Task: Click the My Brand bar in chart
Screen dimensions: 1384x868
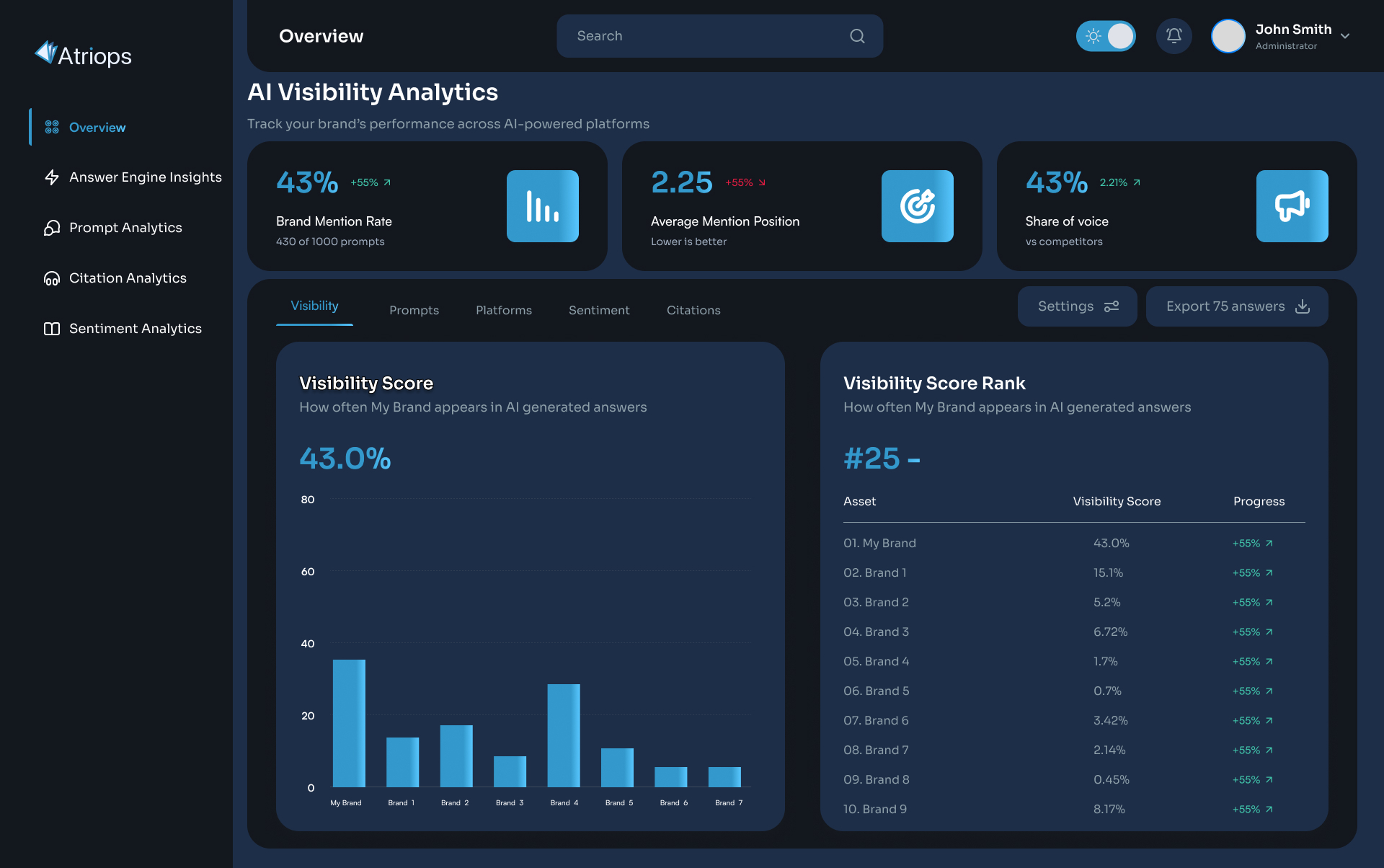Action: [x=349, y=722]
